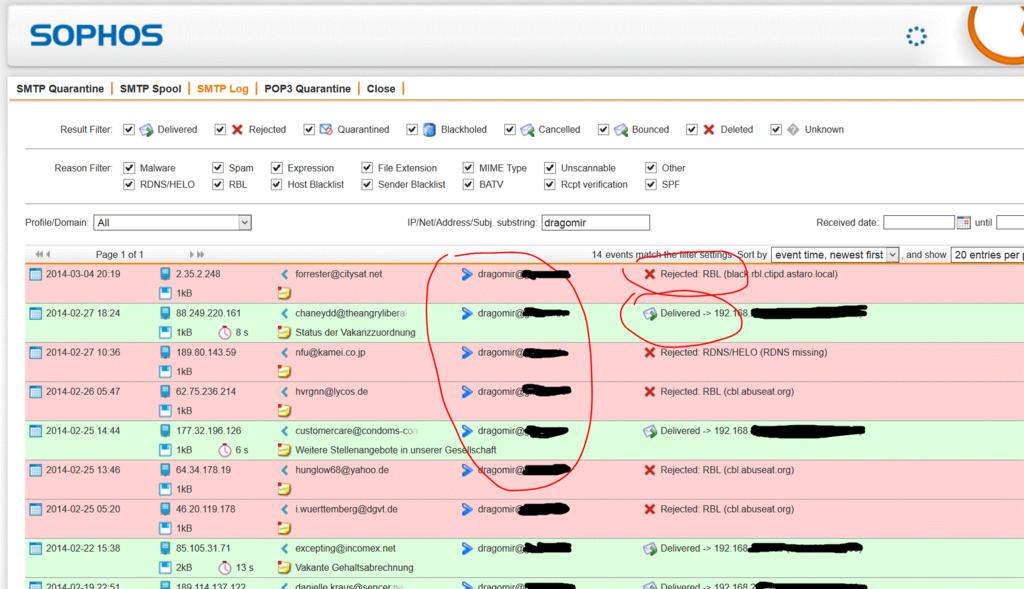This screenshot has height=589, width=1024.
Task: Toggle the Deleted filter checkbox
Action: click(692, 129)
